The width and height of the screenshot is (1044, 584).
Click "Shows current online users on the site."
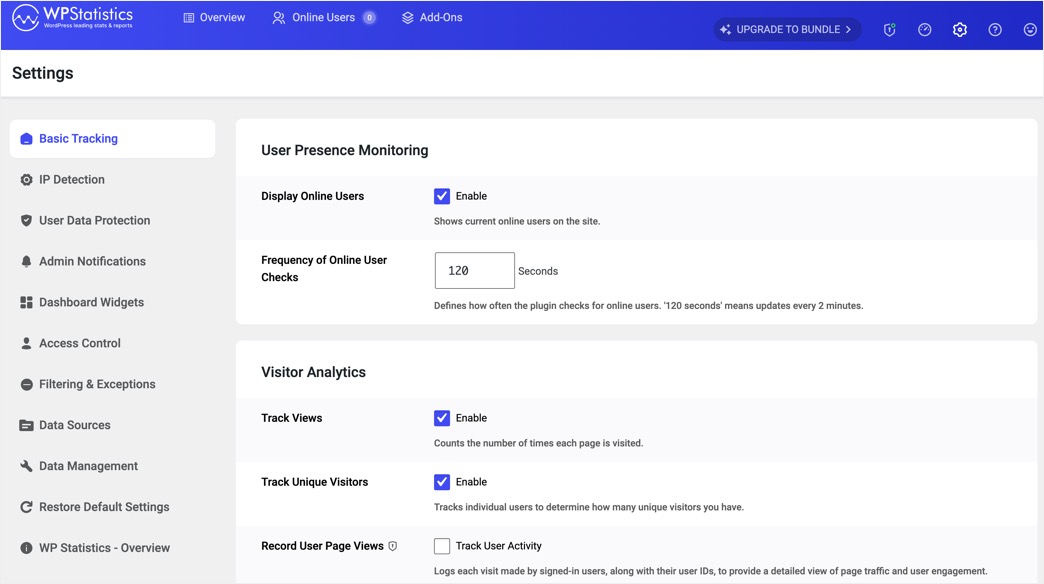click(517, 221)
